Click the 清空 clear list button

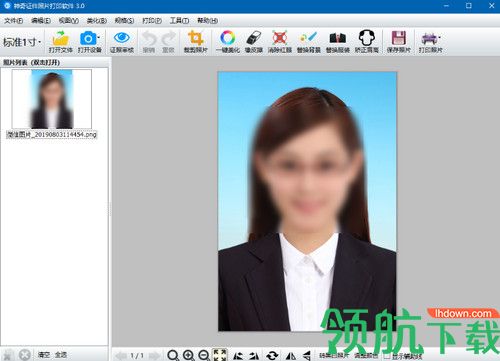click(44, 355)
